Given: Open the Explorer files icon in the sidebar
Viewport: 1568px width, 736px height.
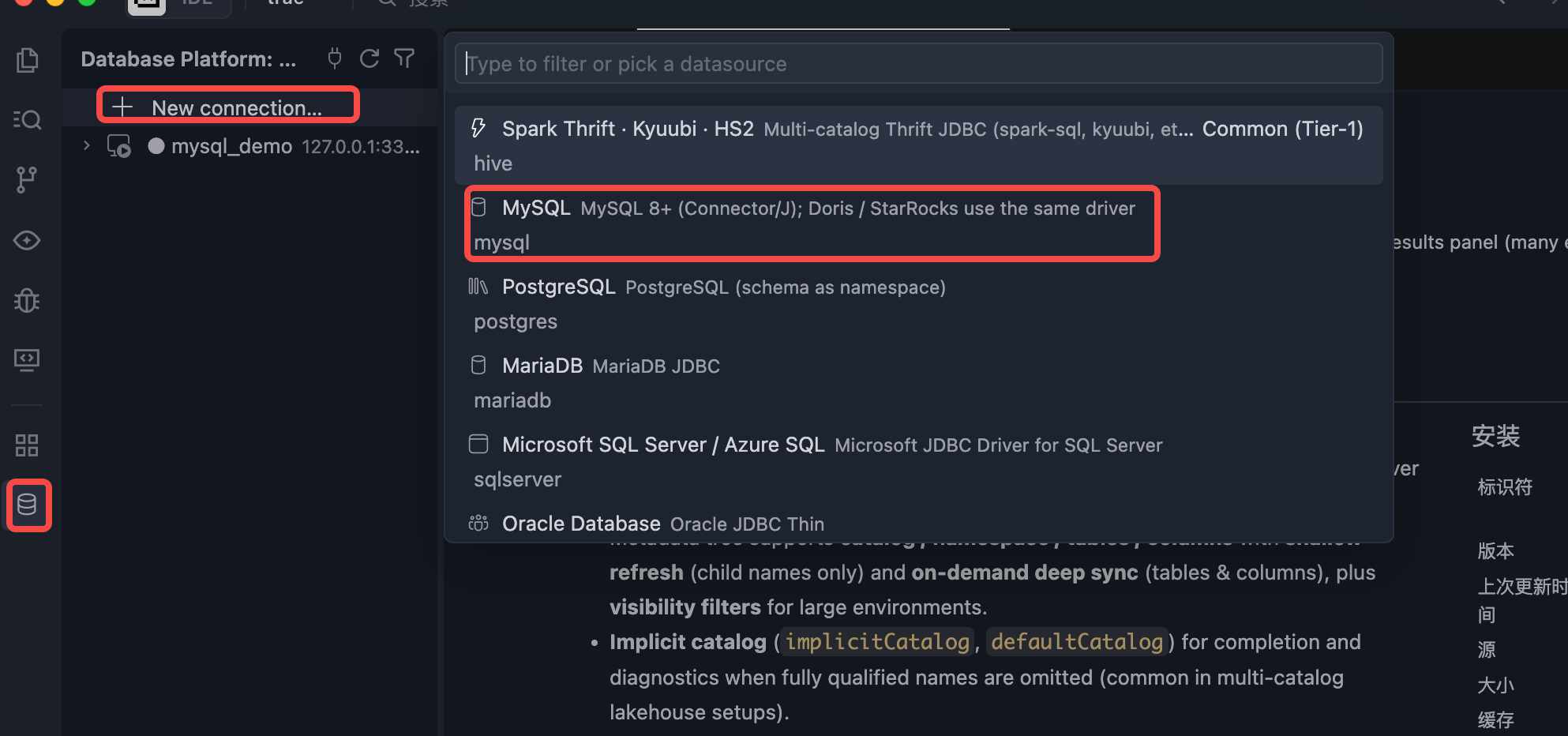Looking at the screenshot, I should coord(28,60).
